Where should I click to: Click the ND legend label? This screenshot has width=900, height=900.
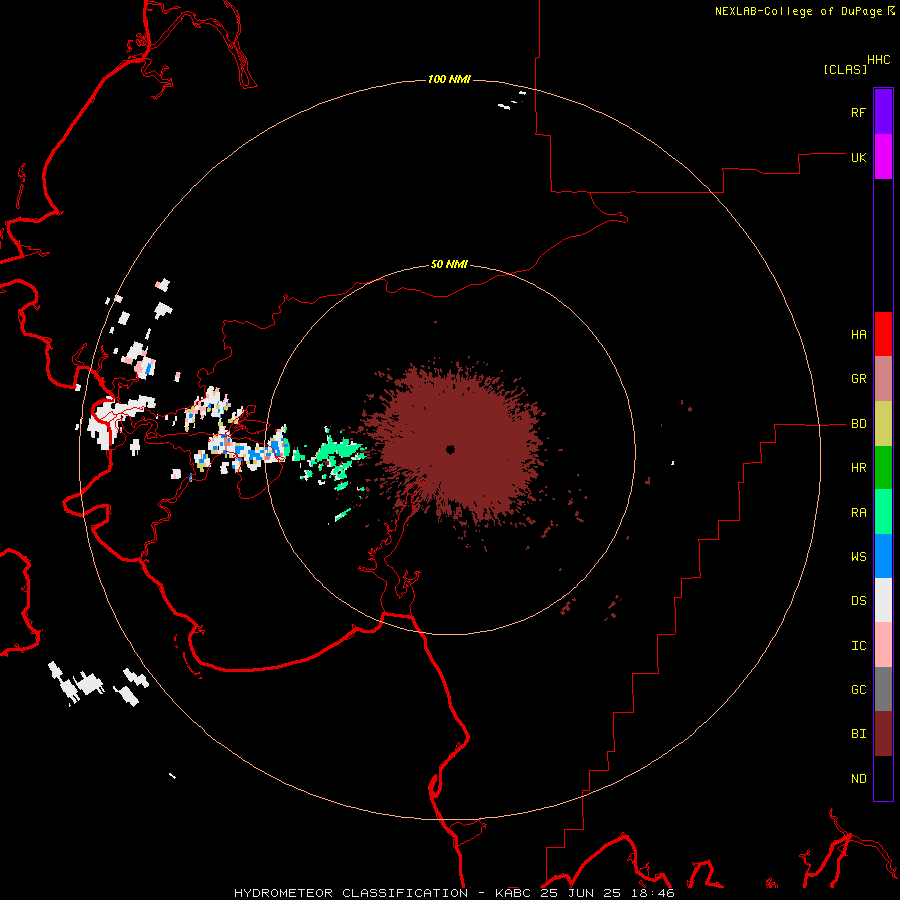pos(858,778)
